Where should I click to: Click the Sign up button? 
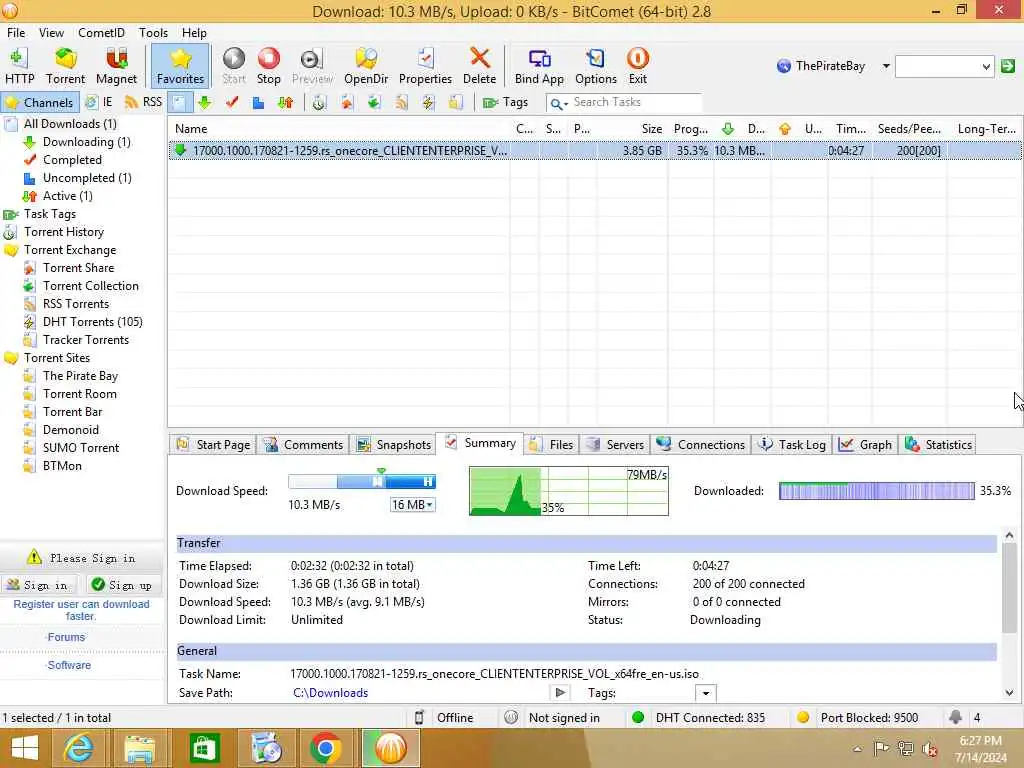tap(123, 585)
